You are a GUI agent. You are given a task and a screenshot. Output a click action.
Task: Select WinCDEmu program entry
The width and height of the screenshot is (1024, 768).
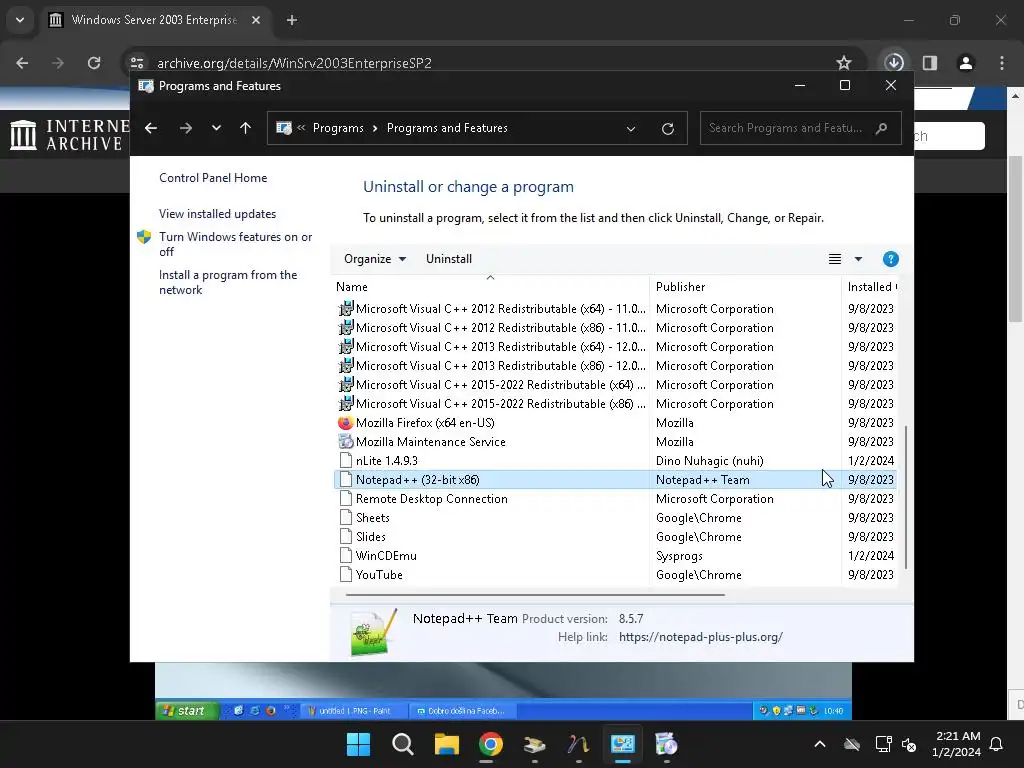tap(615, 555)
